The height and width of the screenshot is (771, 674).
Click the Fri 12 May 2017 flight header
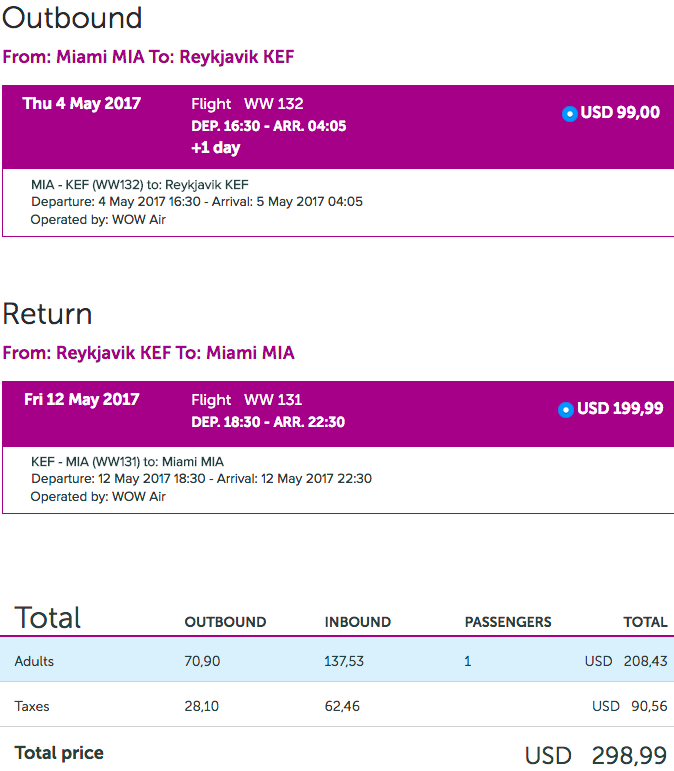pos(82,399)
